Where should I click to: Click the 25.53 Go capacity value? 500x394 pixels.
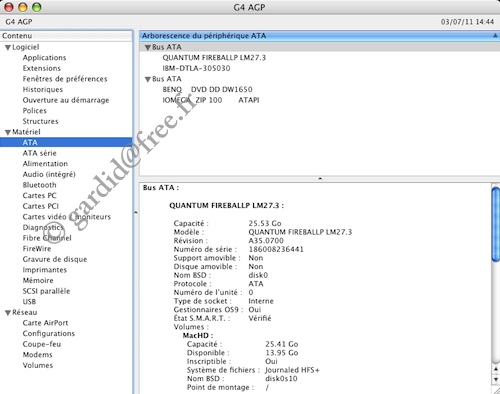[x=265, y=223]
